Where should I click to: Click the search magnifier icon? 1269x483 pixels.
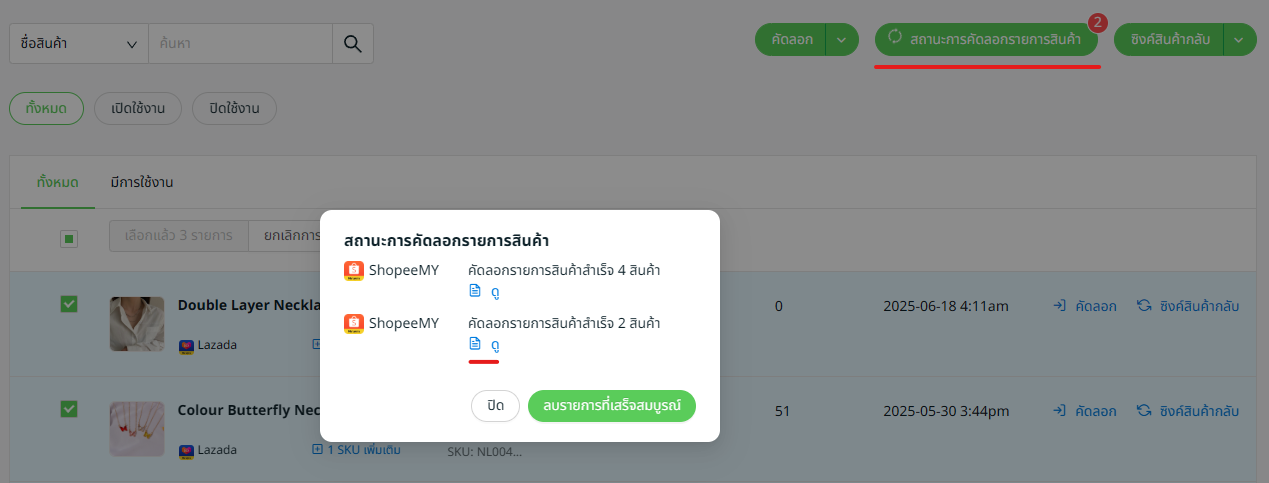pos(352,43)
